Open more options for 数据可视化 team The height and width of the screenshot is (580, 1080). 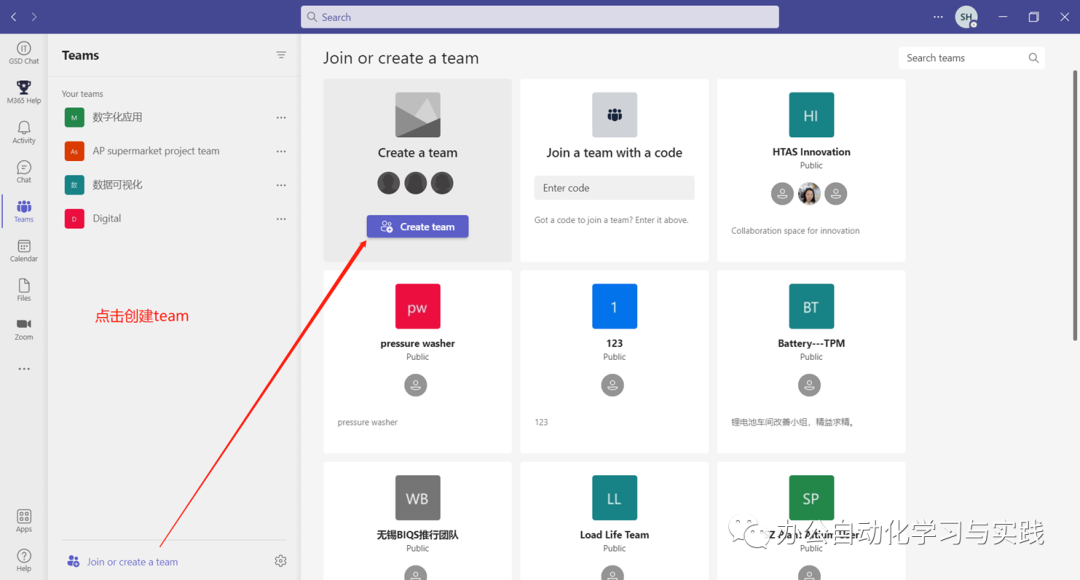point(281,185)
